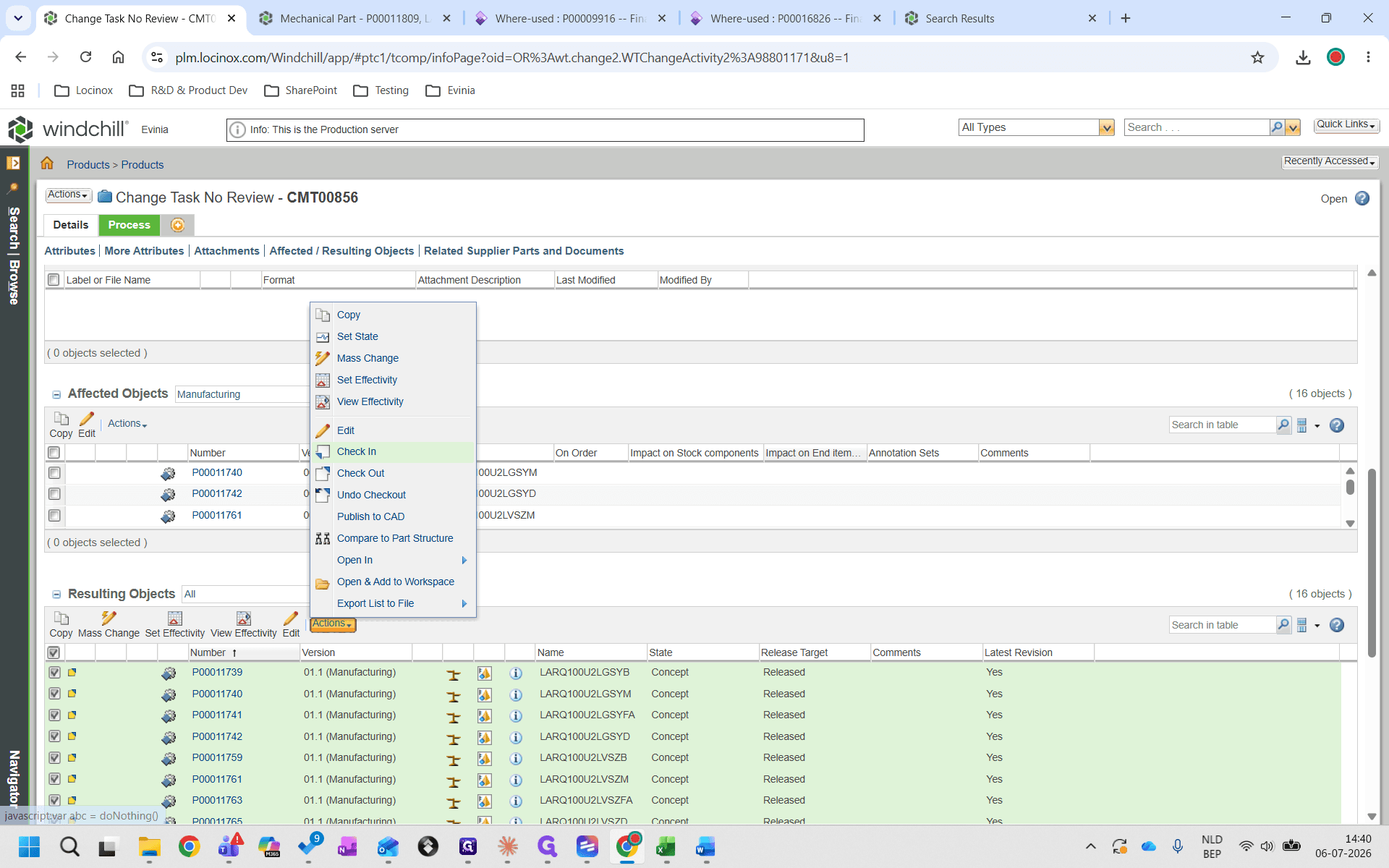Screen dimensions: 1389x868
Task: Go to Affected / Resulting Objects link
Action: [x=341, y=251]
